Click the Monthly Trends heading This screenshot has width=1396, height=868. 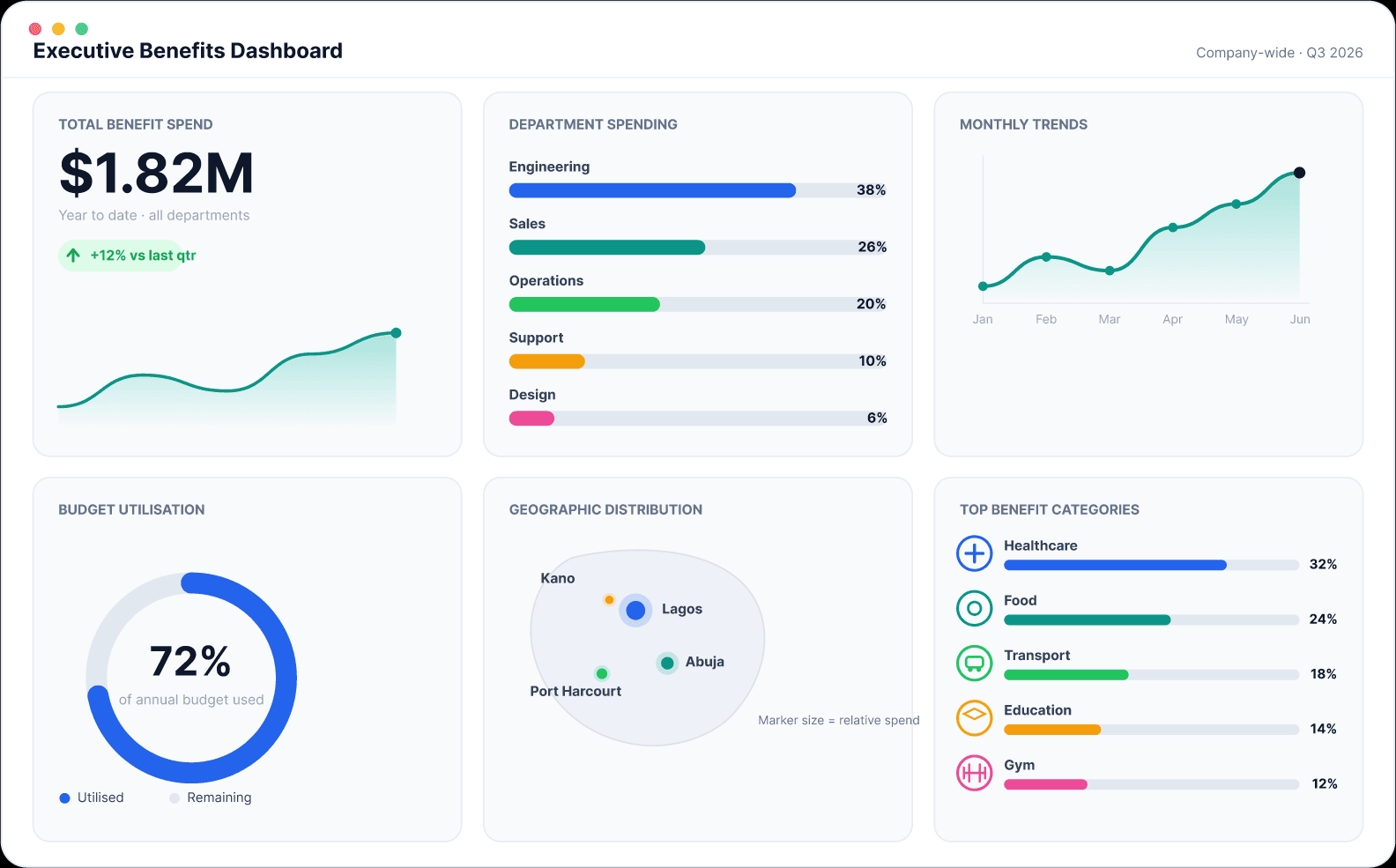pyautogui.click(x=1023, y=125)
